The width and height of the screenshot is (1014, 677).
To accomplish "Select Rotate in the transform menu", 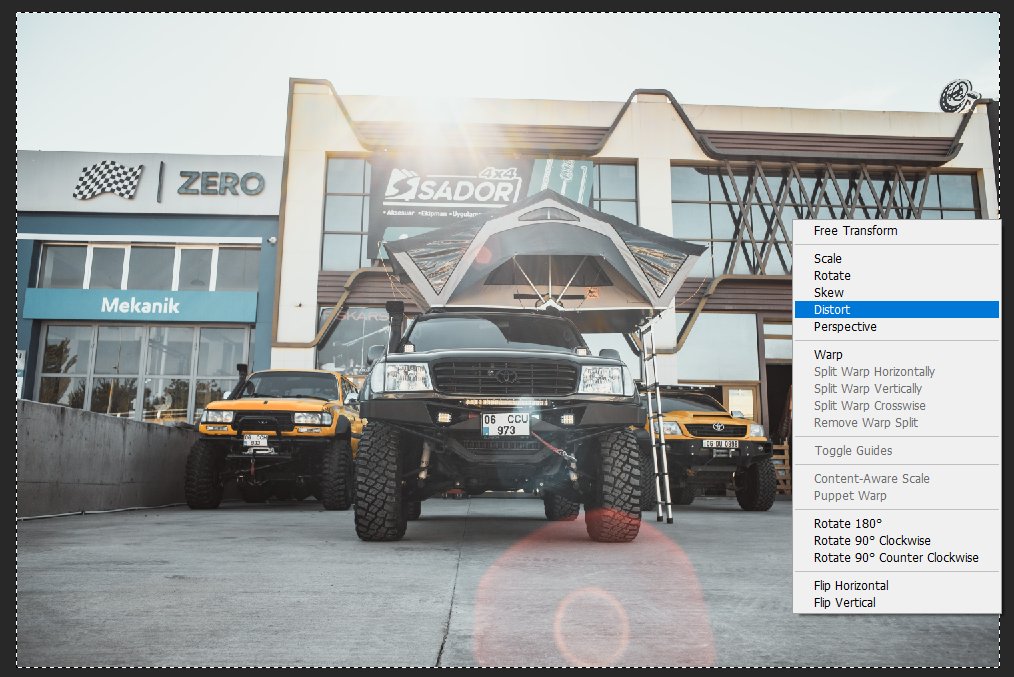I will tap(896, 275).
